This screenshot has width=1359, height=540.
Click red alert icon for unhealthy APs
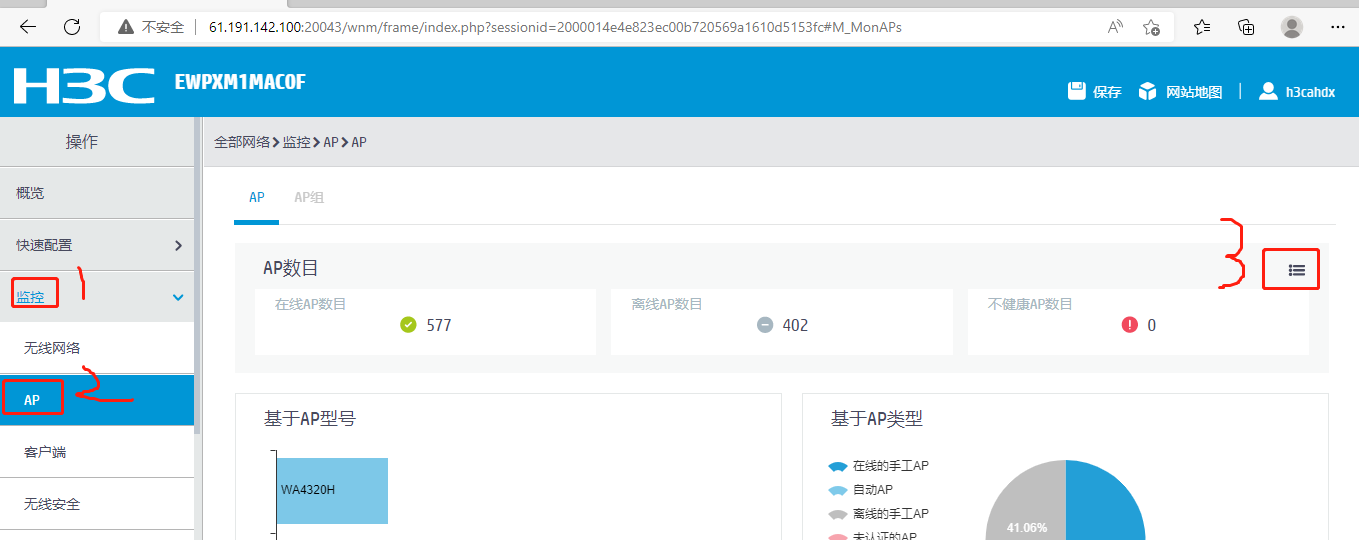1130,324
